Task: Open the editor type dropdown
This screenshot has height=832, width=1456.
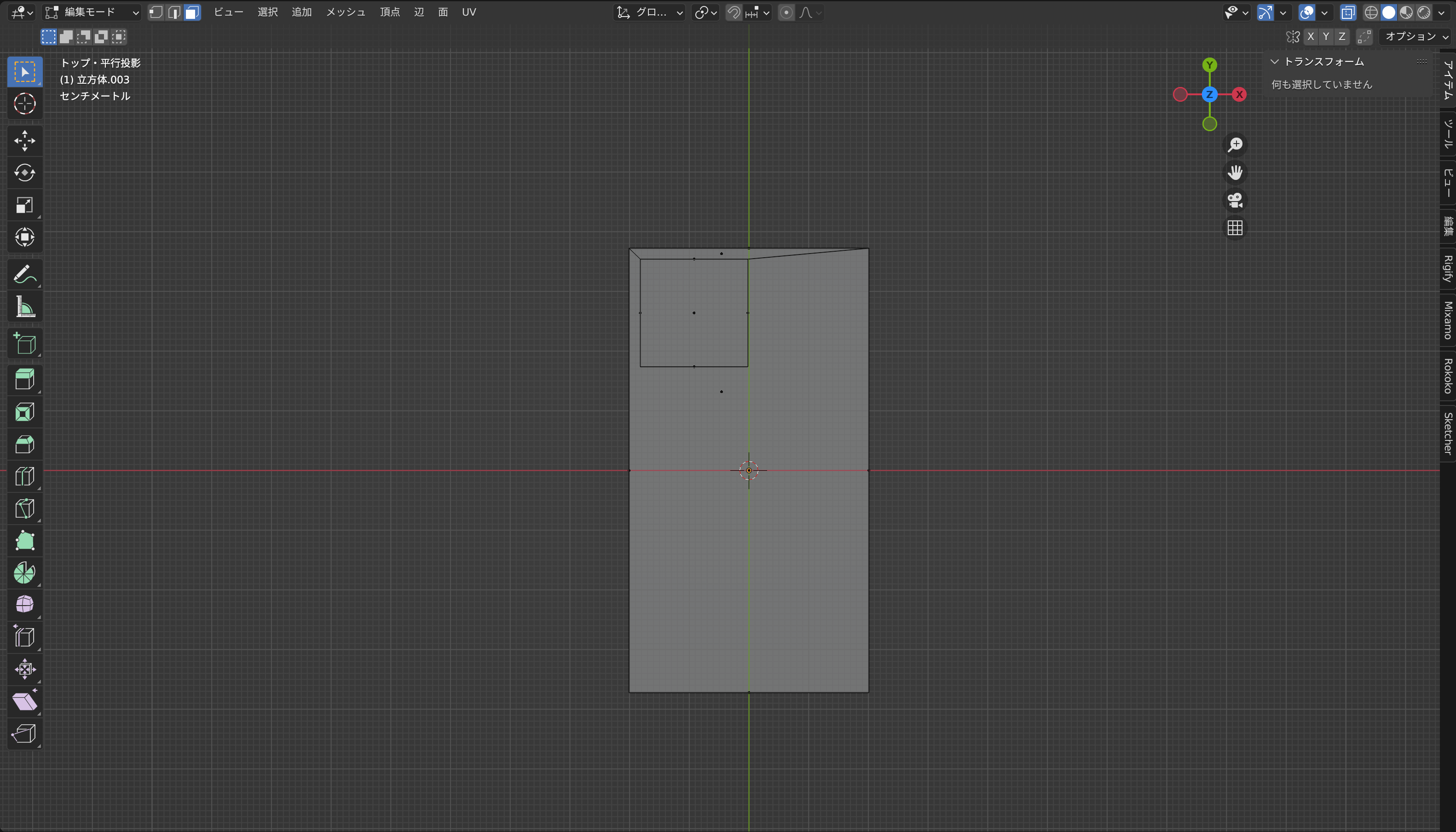Action: click(22, 12)
